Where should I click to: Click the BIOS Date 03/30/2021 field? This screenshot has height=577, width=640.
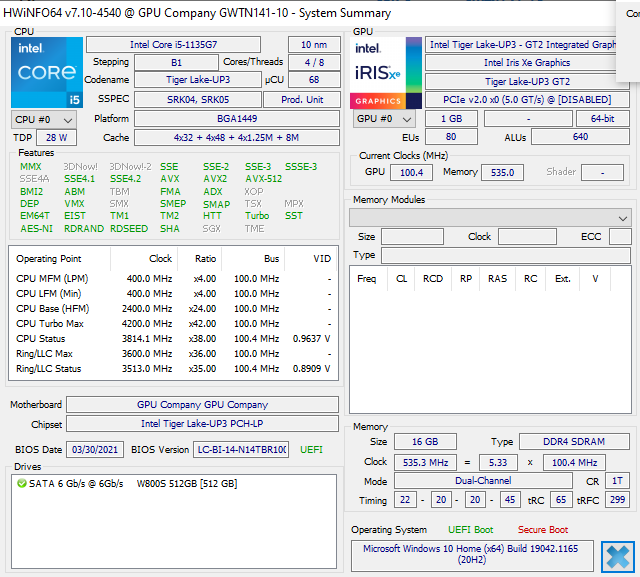[x=95, y=450]
